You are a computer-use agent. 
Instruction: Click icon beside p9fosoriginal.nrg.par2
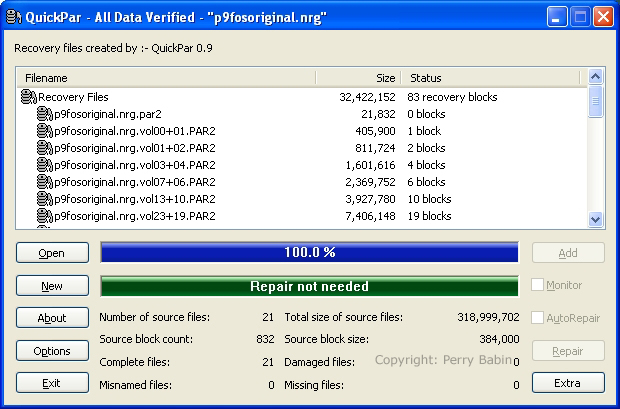point(45,114)
